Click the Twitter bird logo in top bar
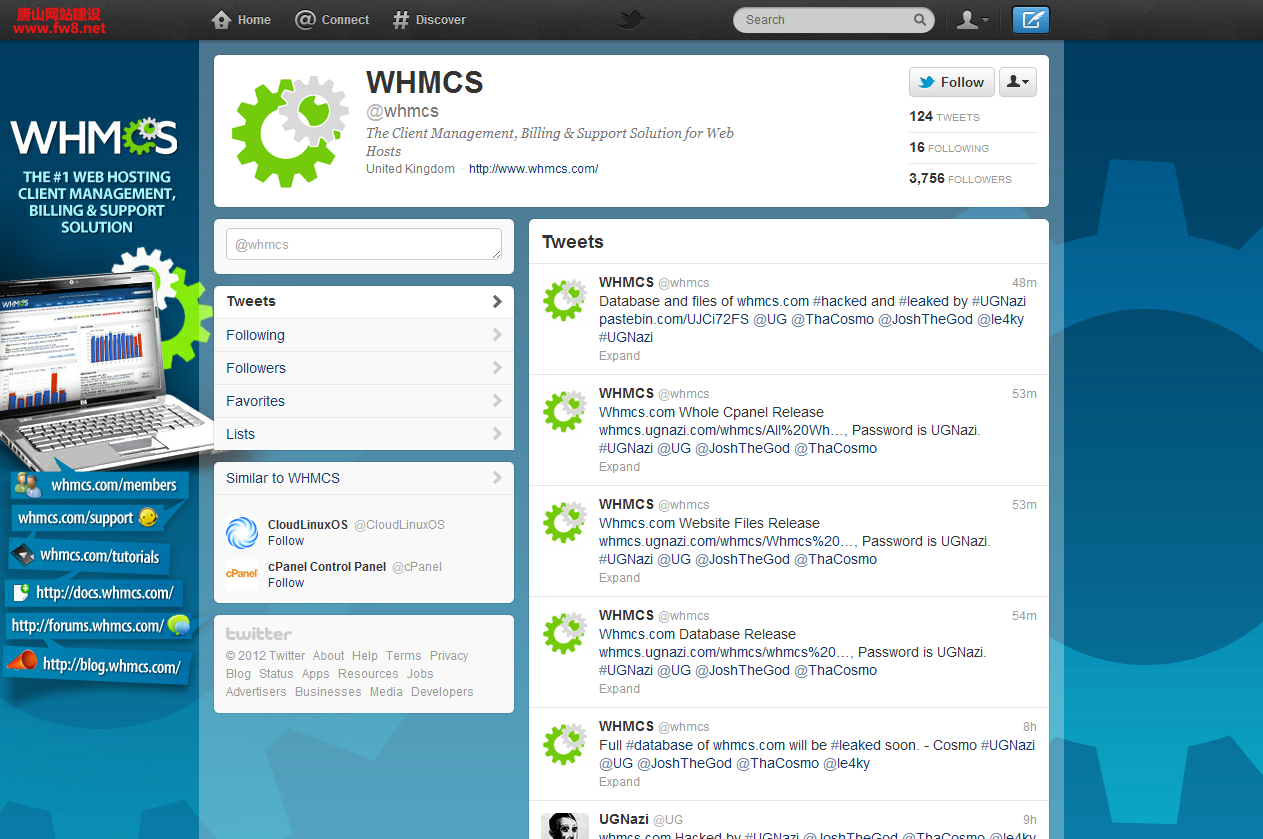1263x839 pixels. pyautogui.click(x=631, y=19)
